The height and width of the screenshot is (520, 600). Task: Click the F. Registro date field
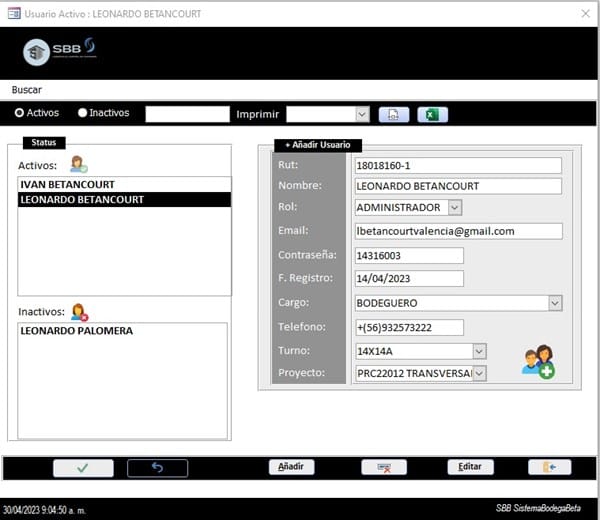click(x=409, y=279)
